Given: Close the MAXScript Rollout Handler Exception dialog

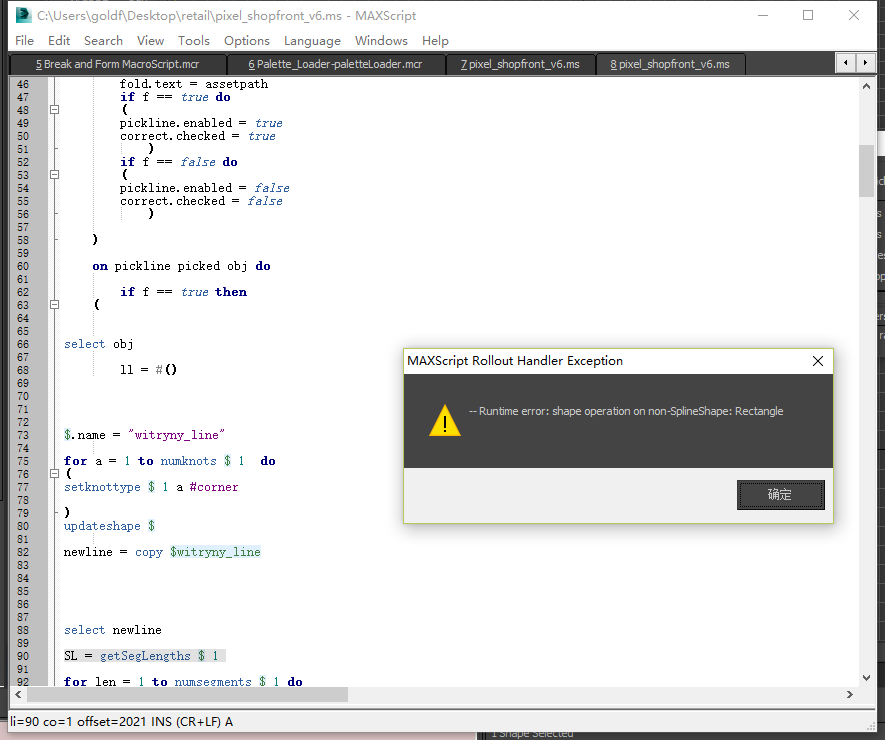Looking at the screenshot, I should (817, 361).
